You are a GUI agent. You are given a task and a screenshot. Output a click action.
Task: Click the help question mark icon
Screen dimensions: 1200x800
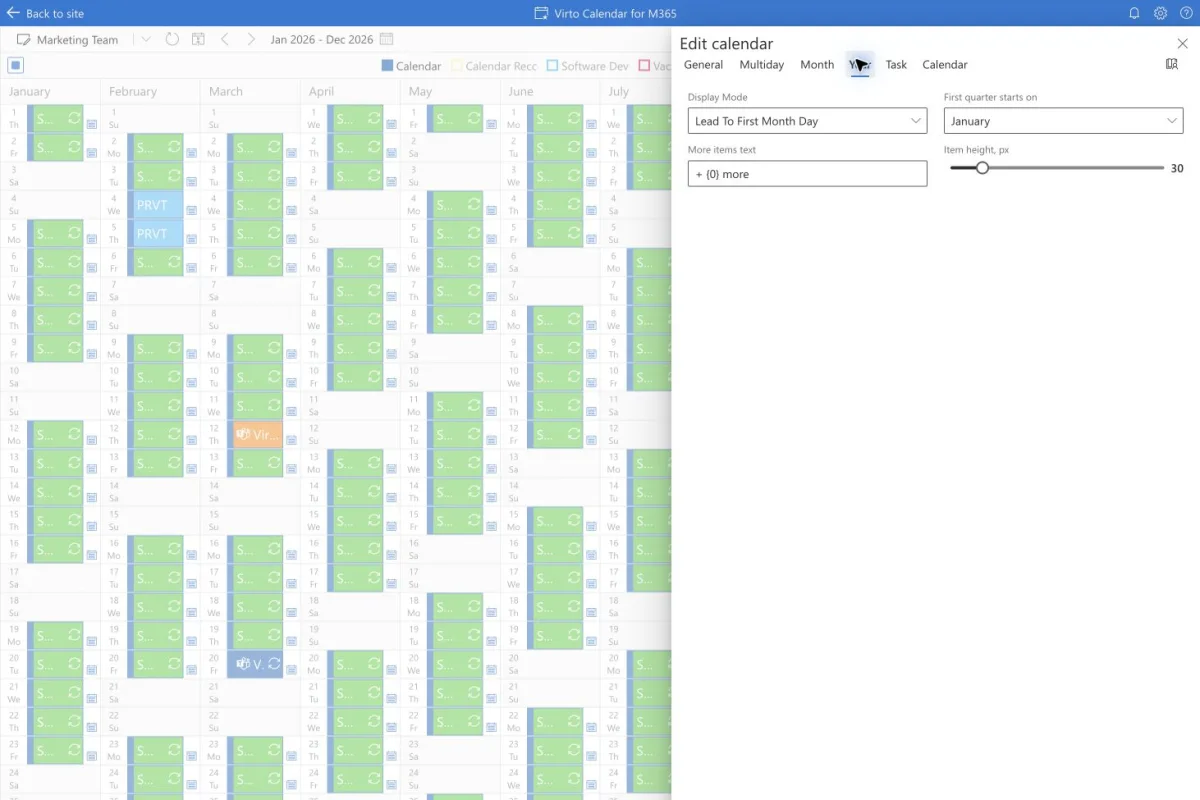coord(1186,13)
